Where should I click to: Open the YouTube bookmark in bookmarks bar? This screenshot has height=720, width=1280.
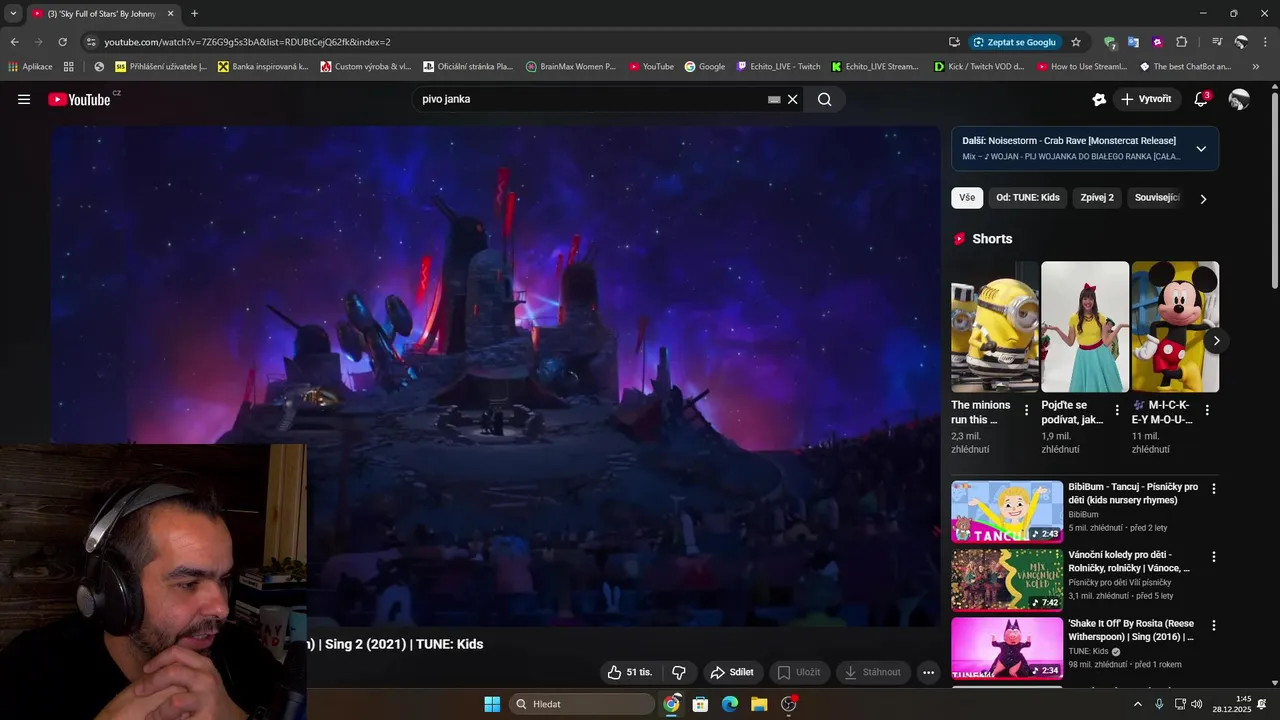coord(651,67)
